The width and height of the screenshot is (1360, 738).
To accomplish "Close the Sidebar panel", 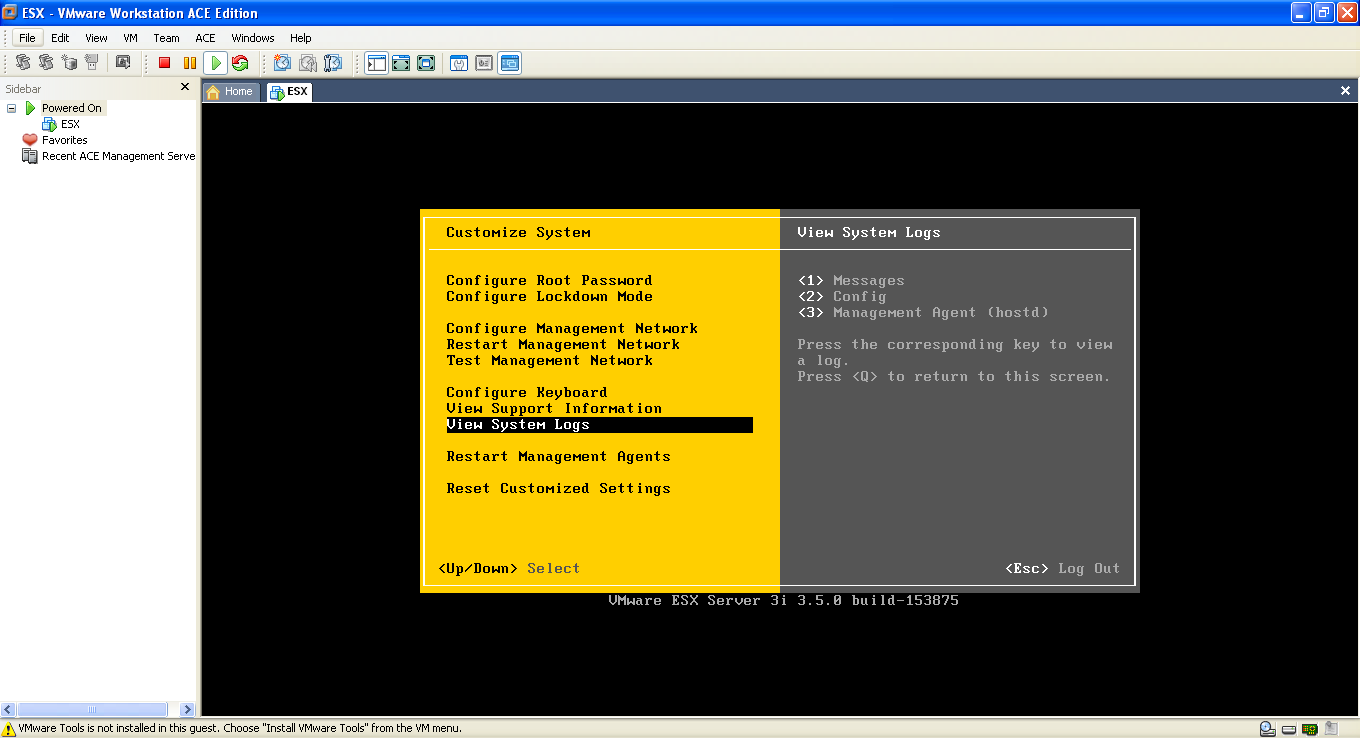I will [x=185, y=87].
